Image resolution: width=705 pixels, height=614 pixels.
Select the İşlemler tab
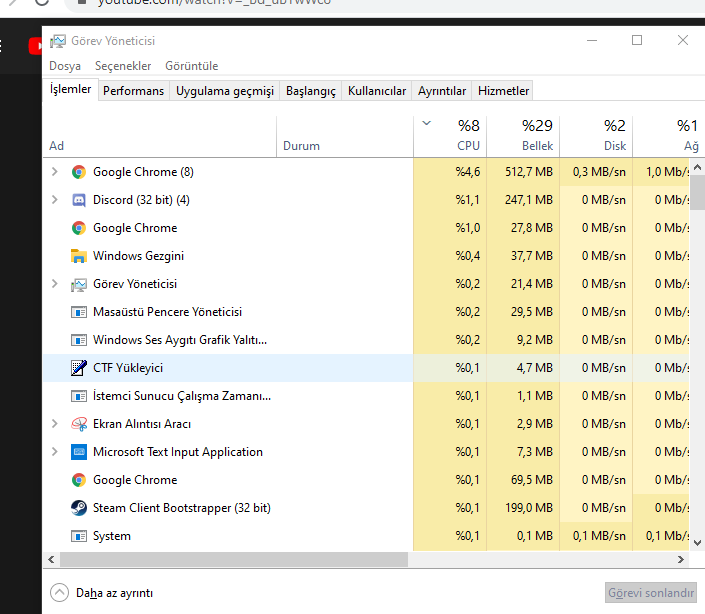[71, 89]
